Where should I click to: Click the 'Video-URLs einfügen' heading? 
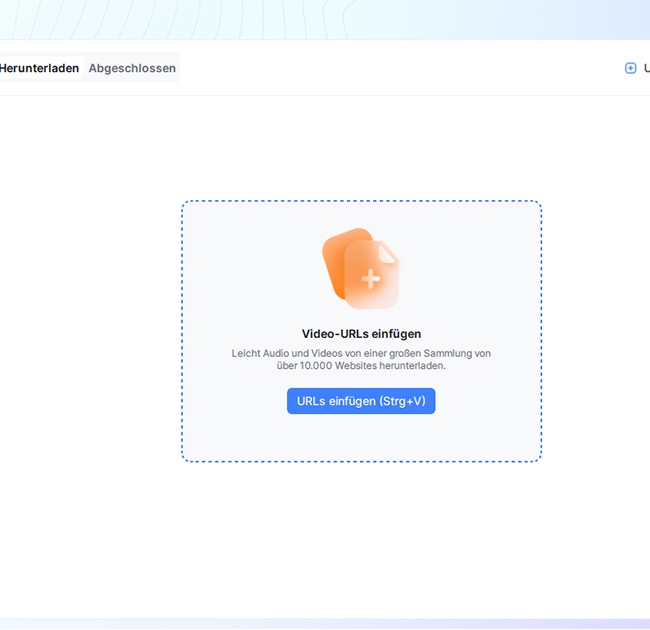[x=361, y=334]
